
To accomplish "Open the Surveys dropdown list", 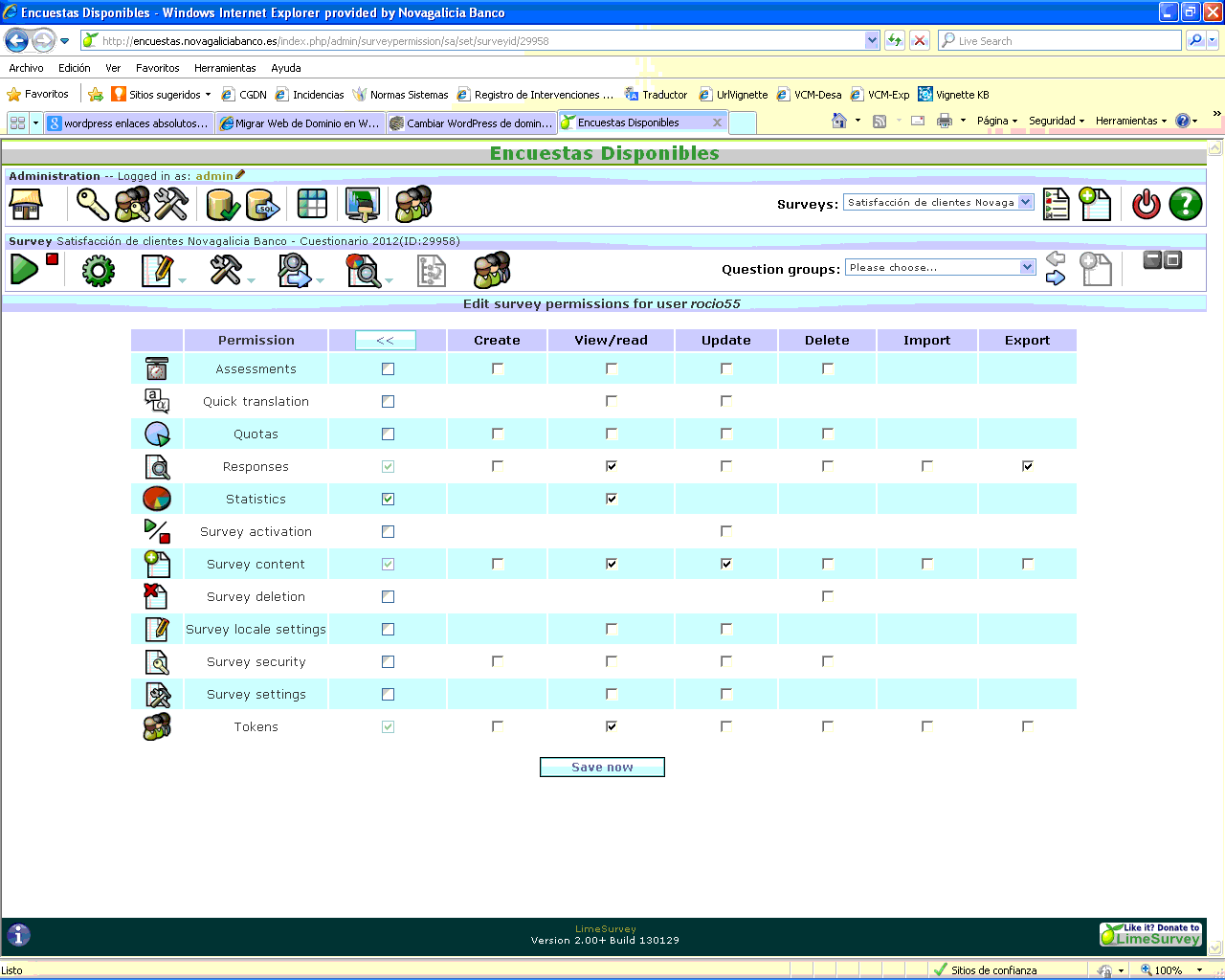I will [1026, 202].
